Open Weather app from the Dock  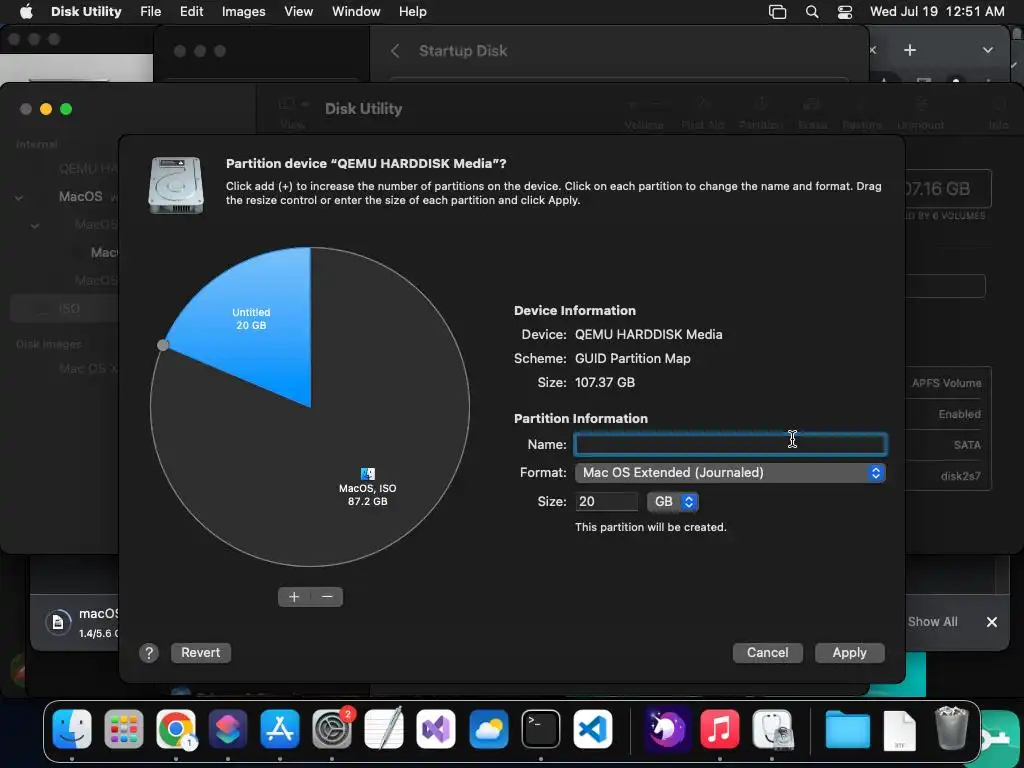[x=488, y=729]
